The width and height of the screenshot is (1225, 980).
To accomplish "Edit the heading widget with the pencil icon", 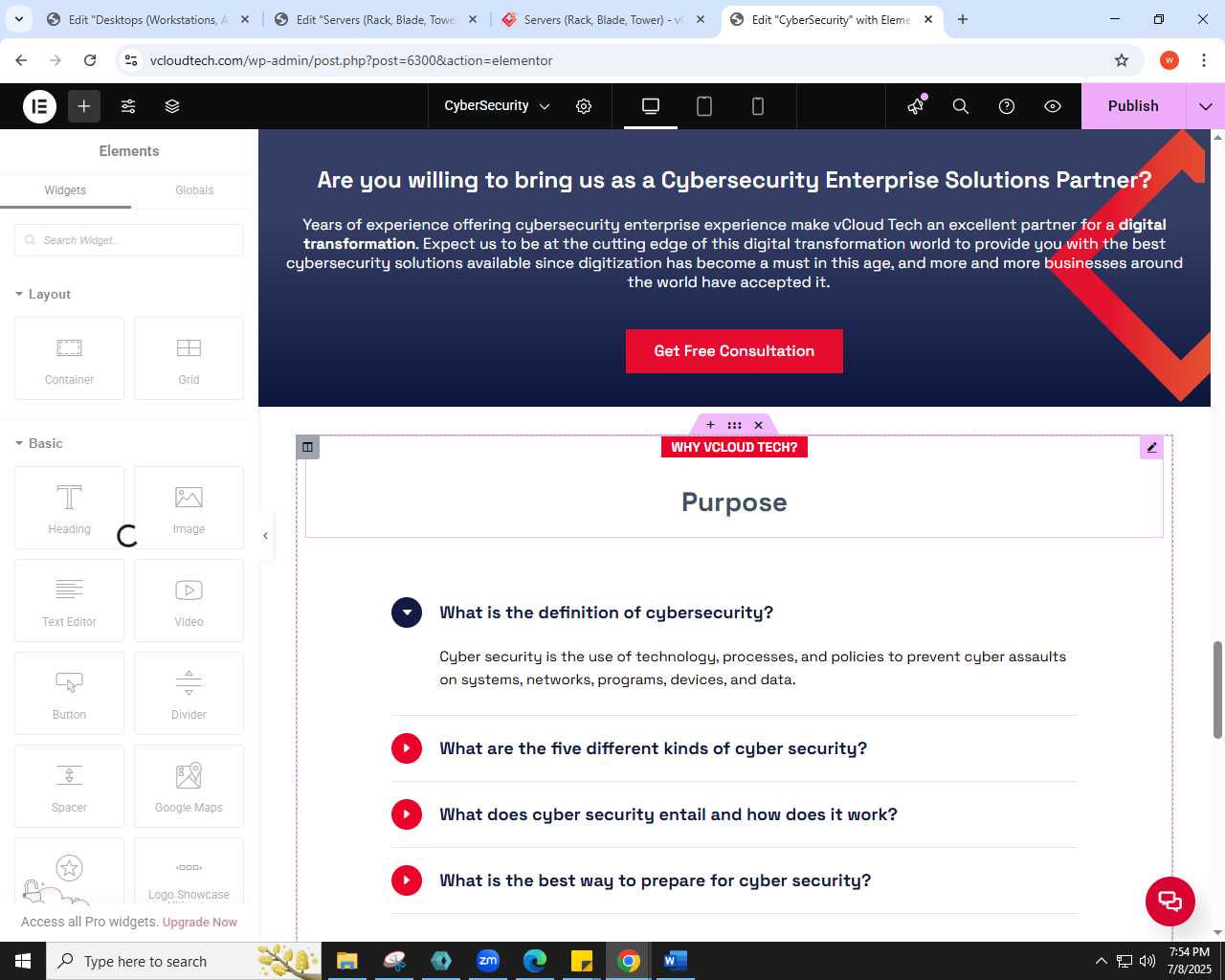I will click(x=1151, y=447).
